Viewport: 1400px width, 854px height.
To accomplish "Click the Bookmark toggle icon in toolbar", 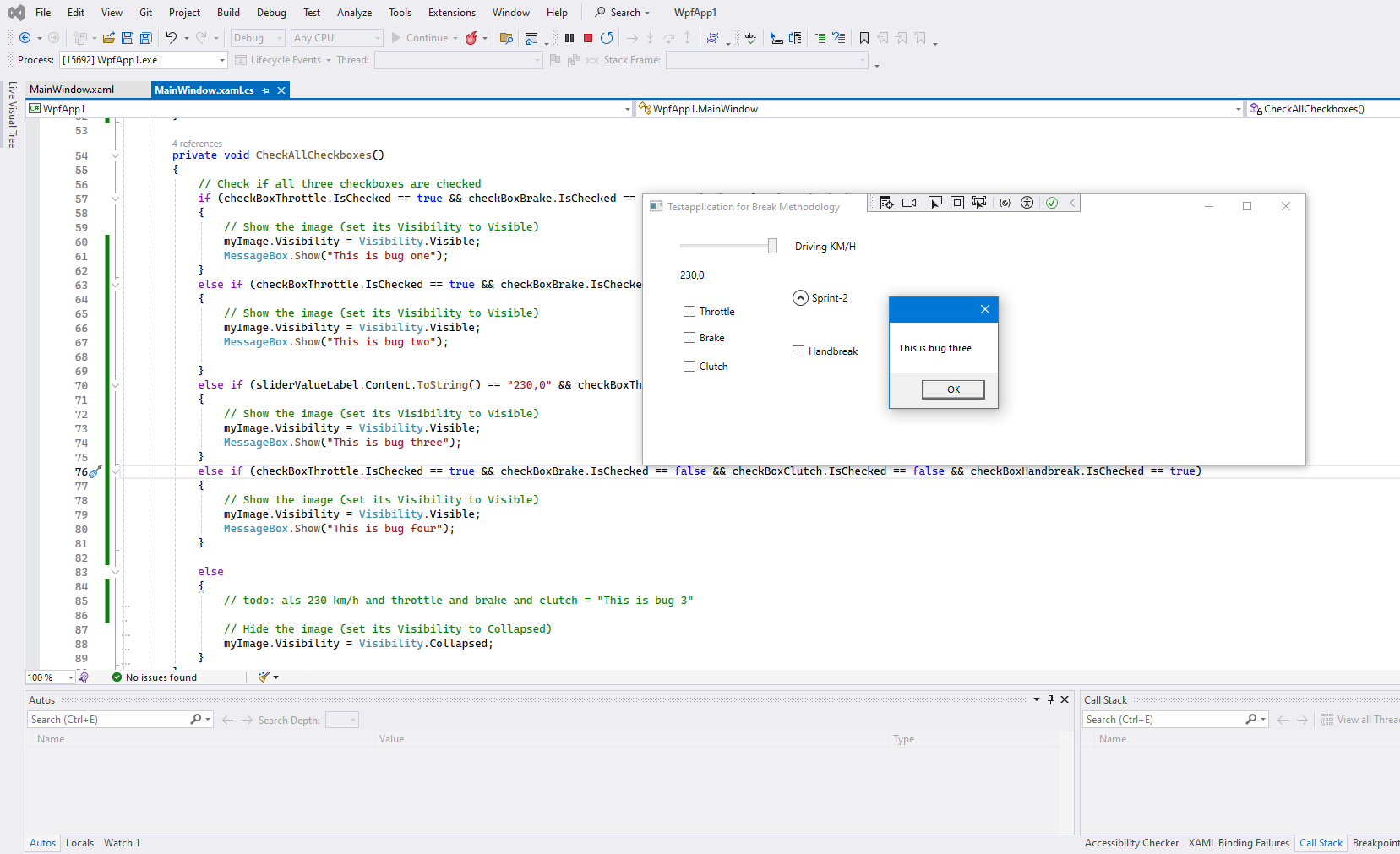I will tap(864, 38).
